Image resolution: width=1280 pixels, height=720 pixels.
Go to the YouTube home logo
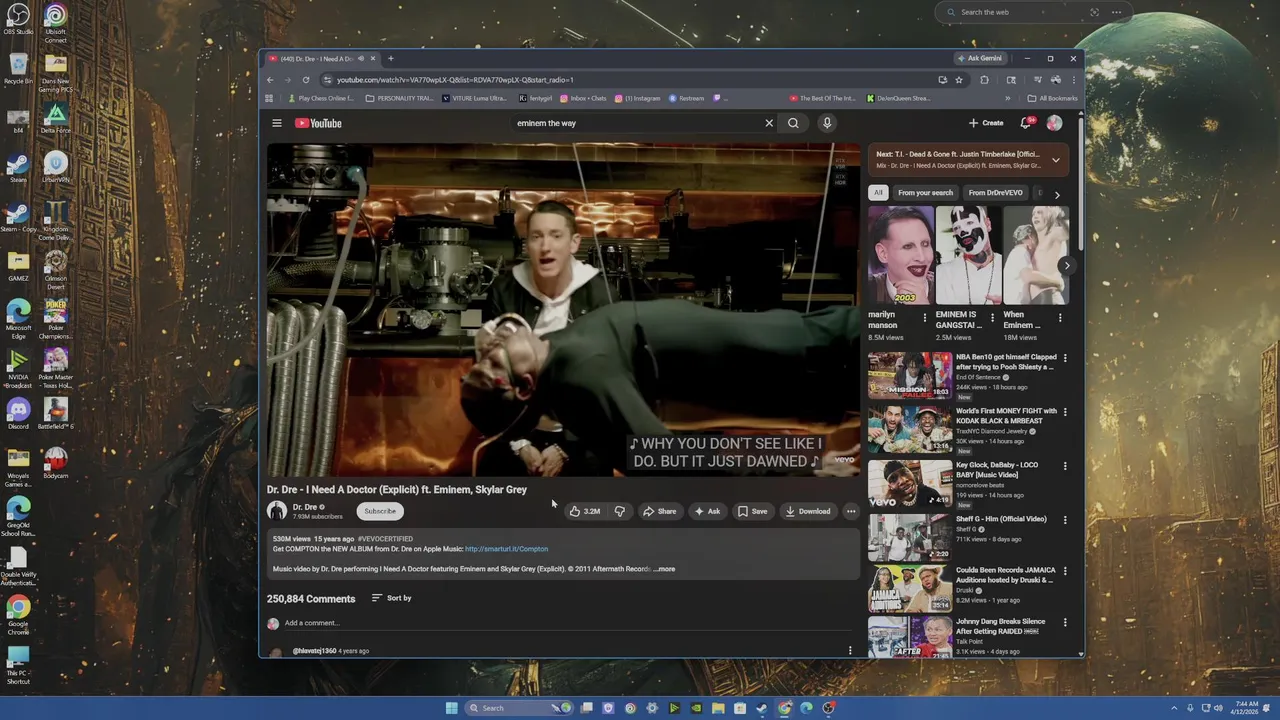click(318, 123)
